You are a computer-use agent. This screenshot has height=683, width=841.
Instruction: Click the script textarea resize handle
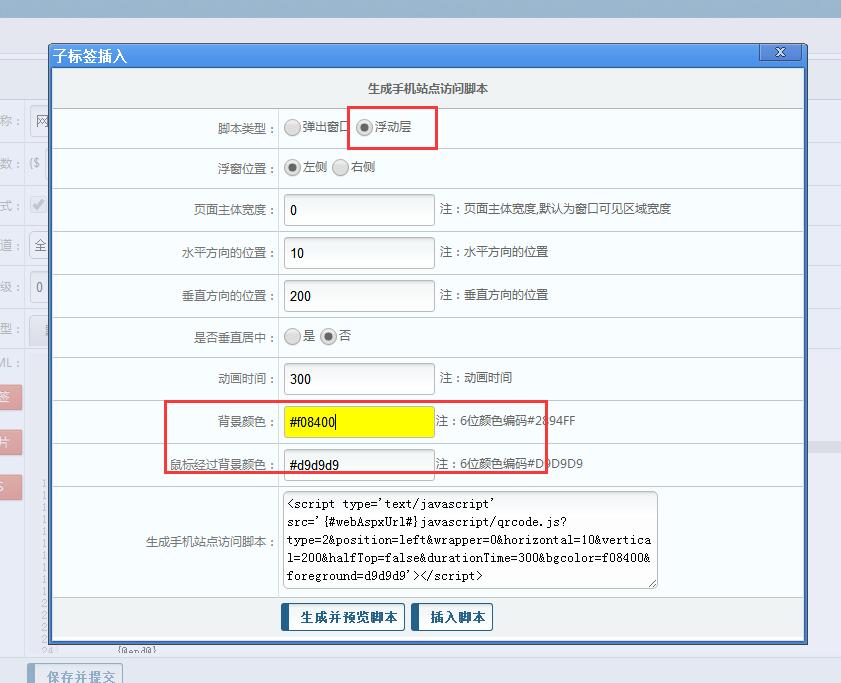pyautogui.click(x=652, y=583)
